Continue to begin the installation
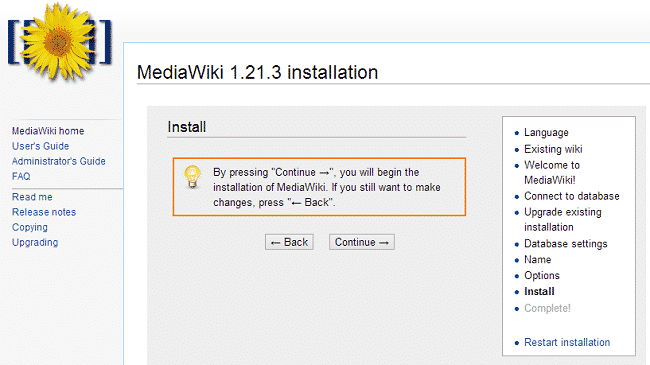The height and width of the screenshot is (365, 650). coord(362,242)
